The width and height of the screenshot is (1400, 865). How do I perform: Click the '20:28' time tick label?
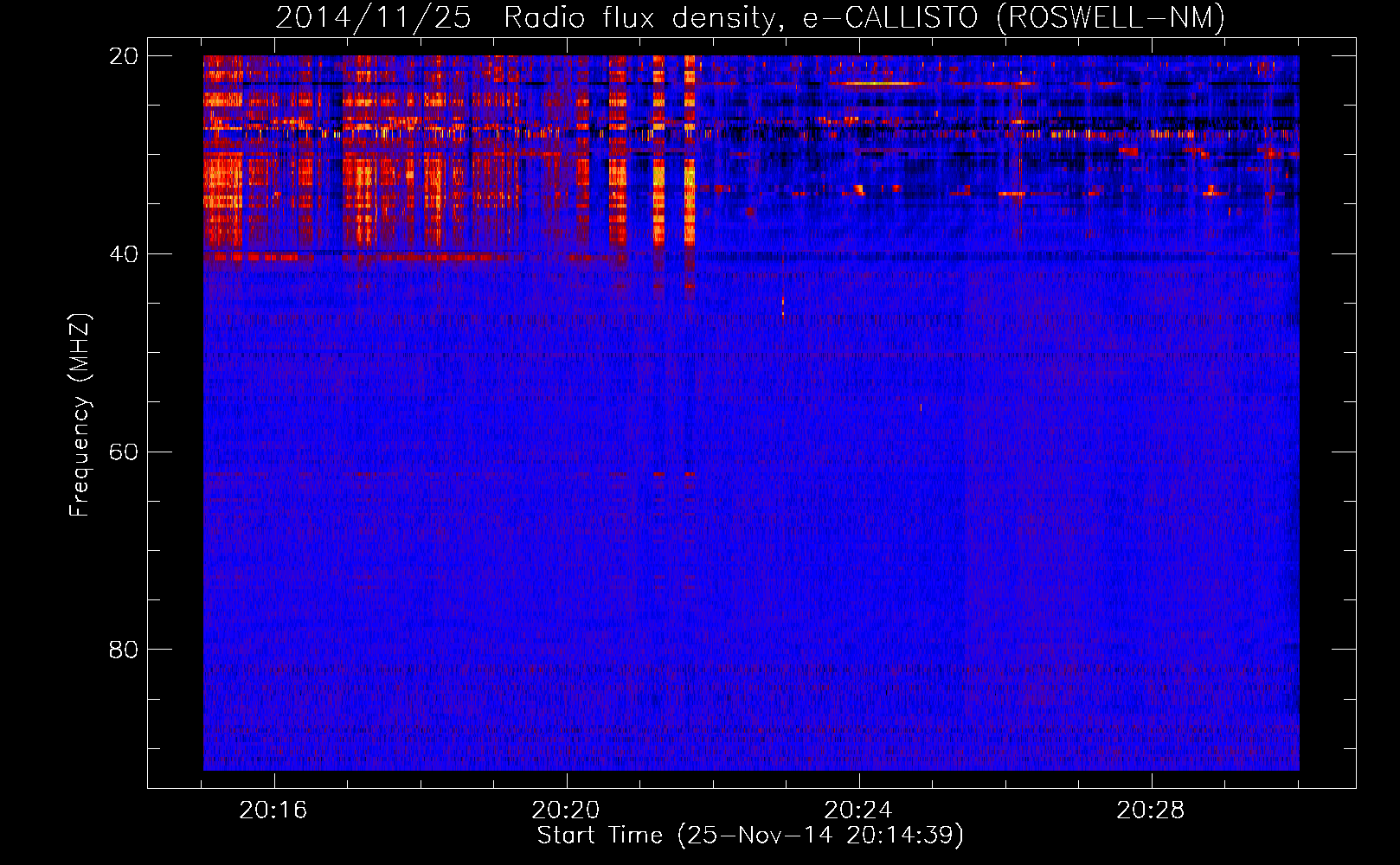[1151, 811]
